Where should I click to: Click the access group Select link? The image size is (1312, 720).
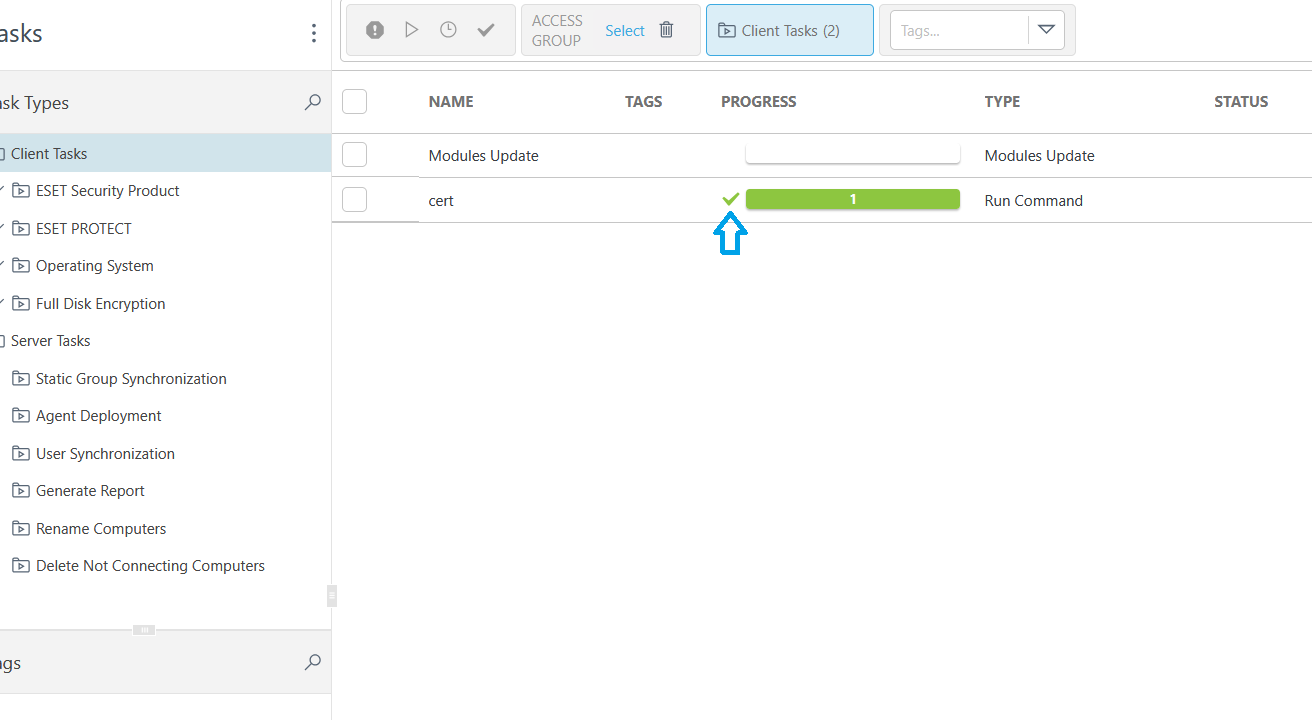625,31
